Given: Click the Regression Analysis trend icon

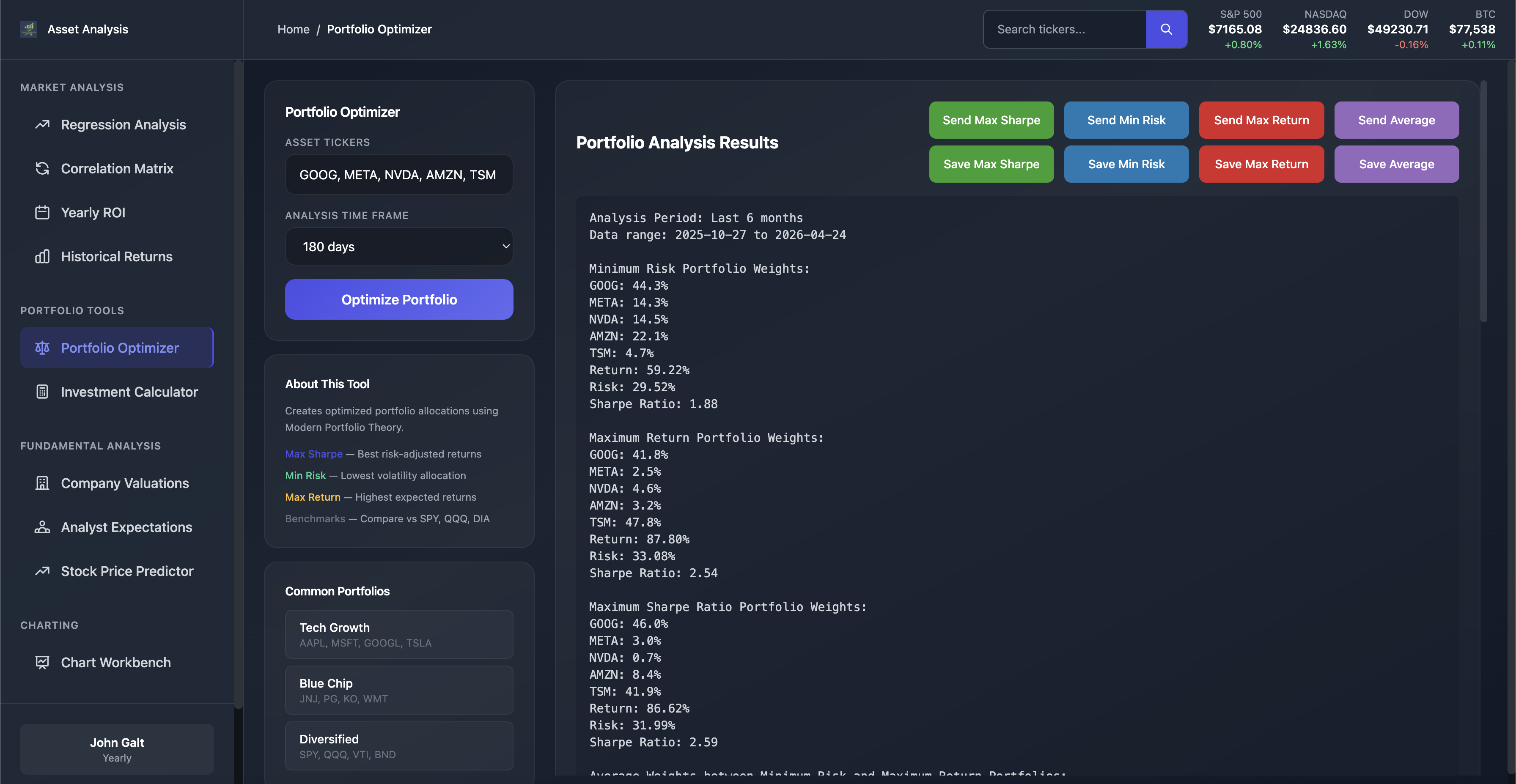Looking at the screenshot, I should coord(42,125).
